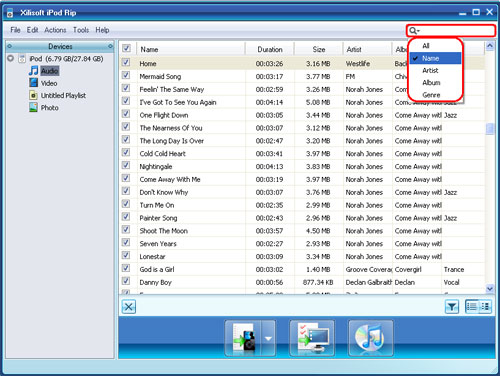Image resolution: width=500 pixels, height=376 pixels.
Task: Choose Album in search filter menu
Action: 435,83
